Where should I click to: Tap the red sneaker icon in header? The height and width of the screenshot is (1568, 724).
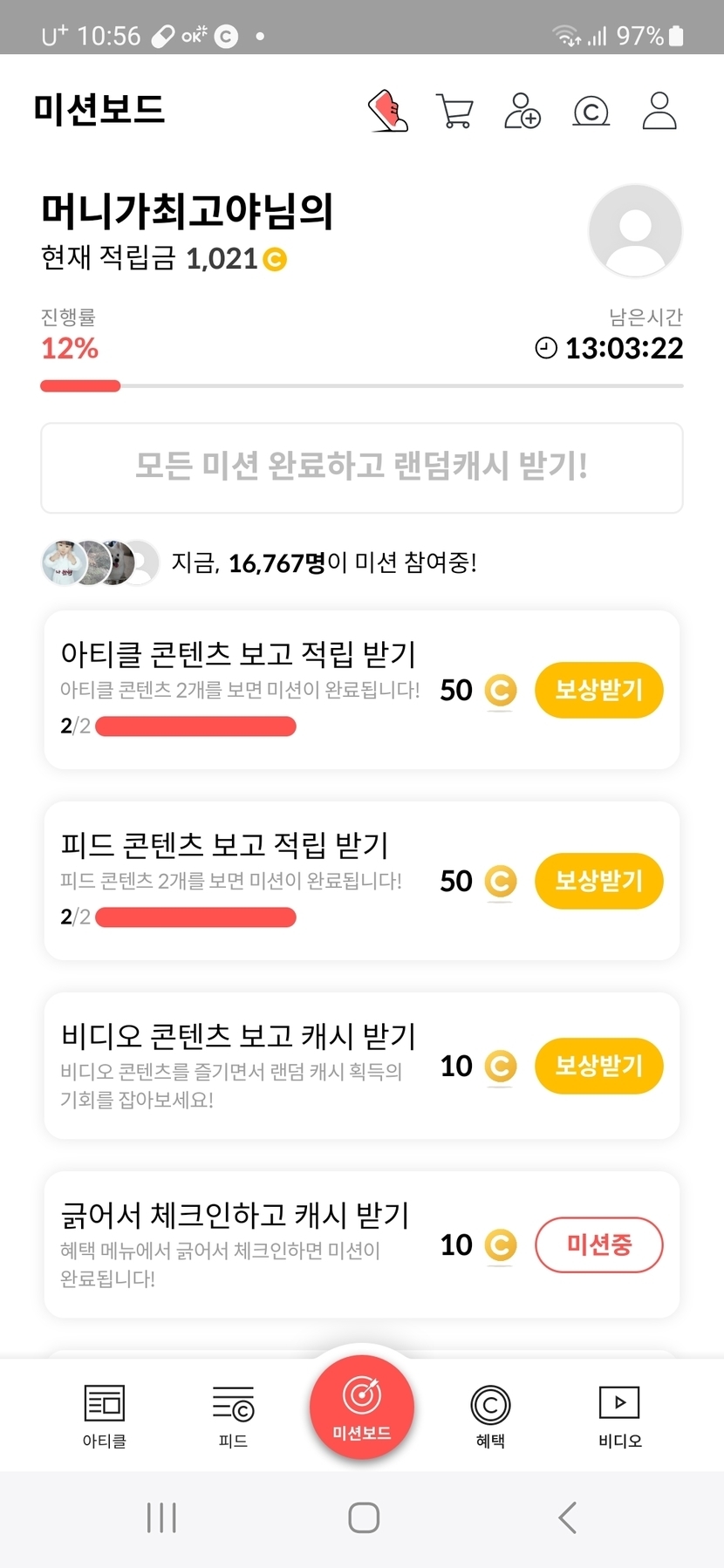pyautogui.click(x=388, y=111)
